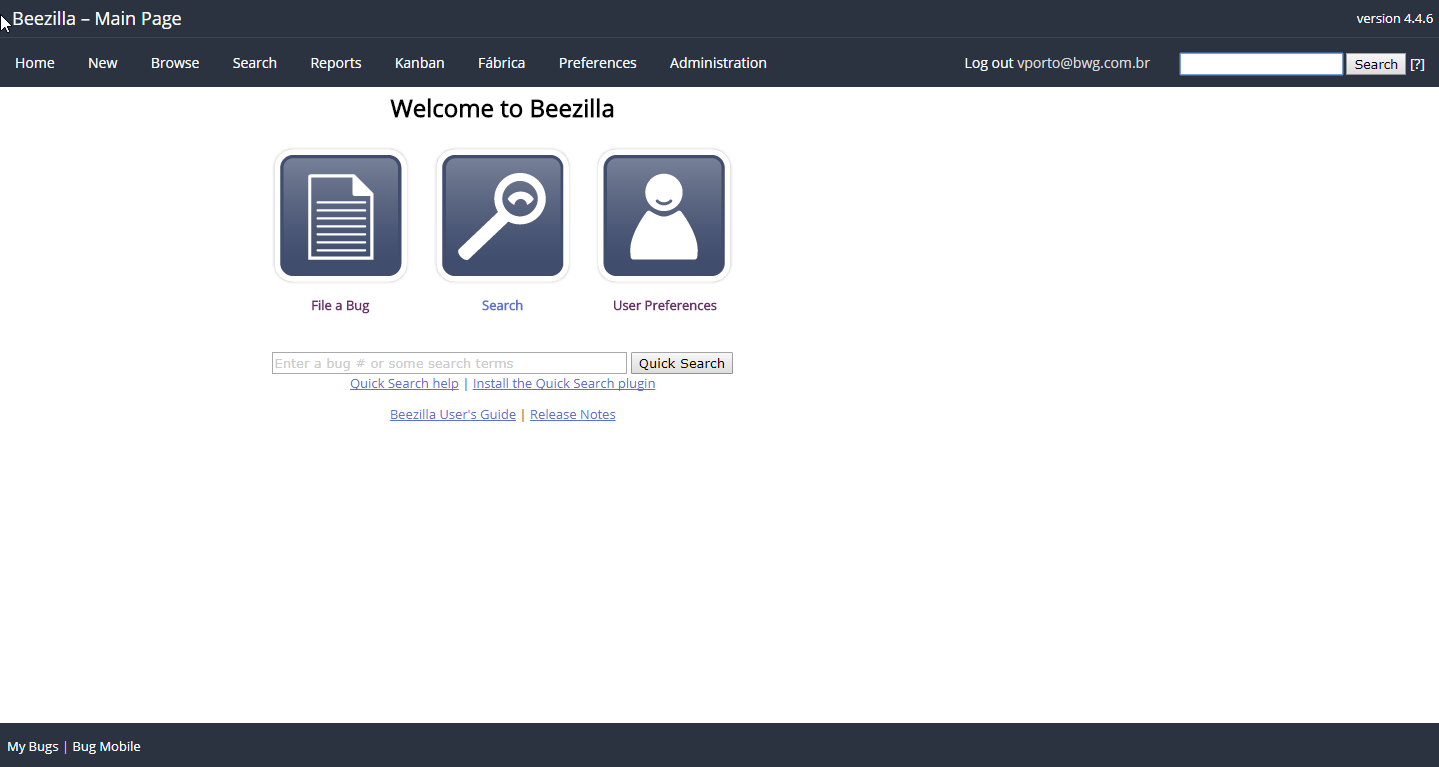Click Install the Quick Search plugin link

click(564, 384)
